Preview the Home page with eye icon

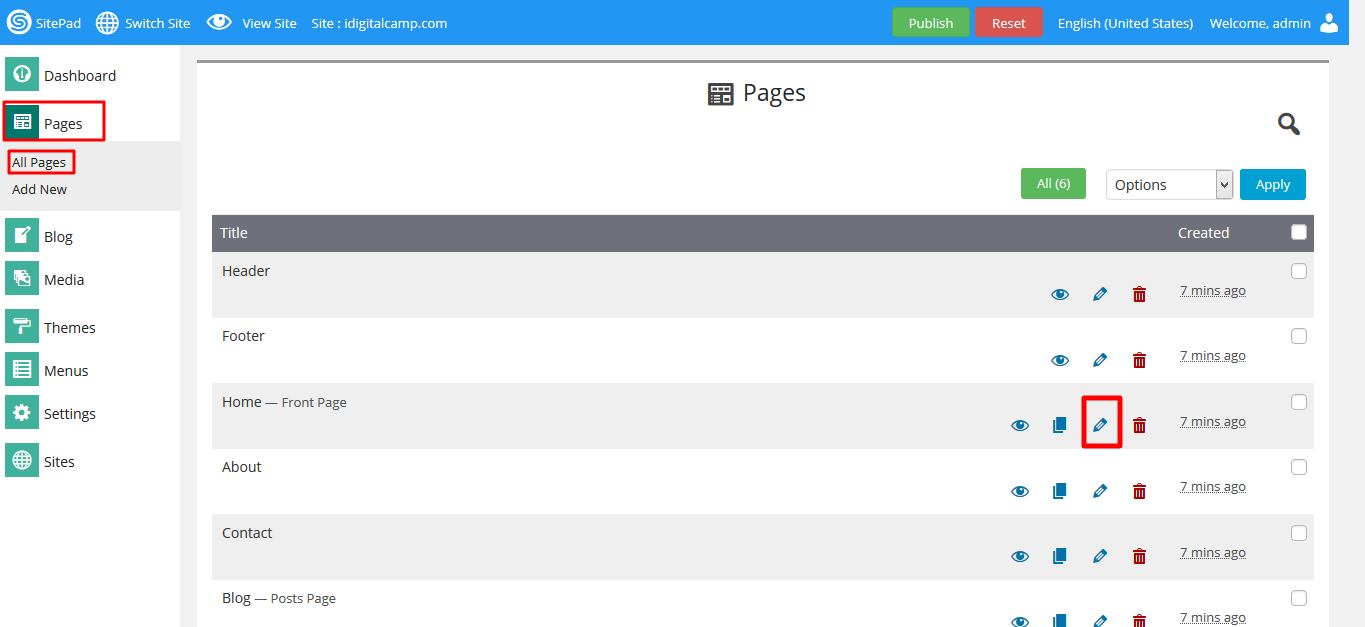coord(1020,425)
